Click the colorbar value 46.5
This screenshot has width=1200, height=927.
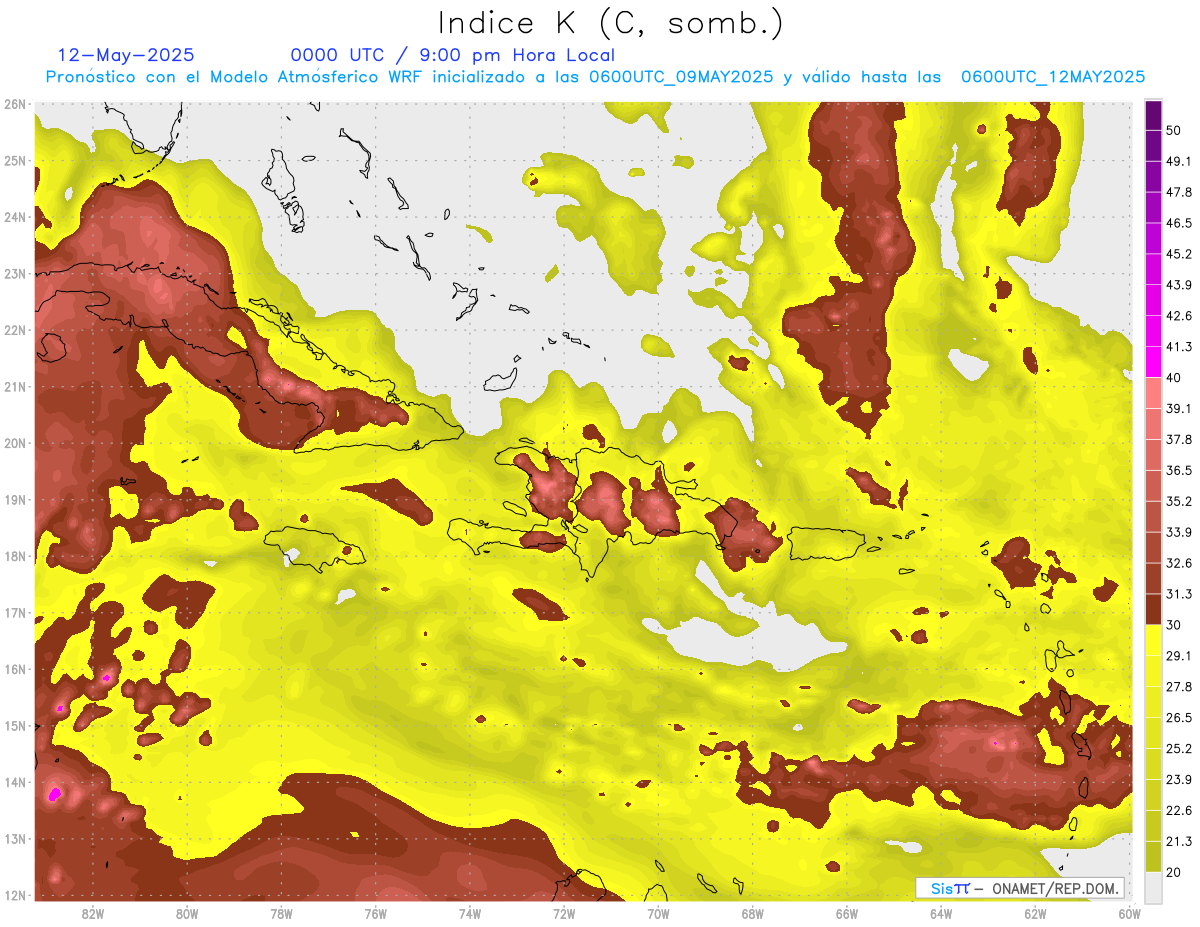click(x=1180, y=223)
